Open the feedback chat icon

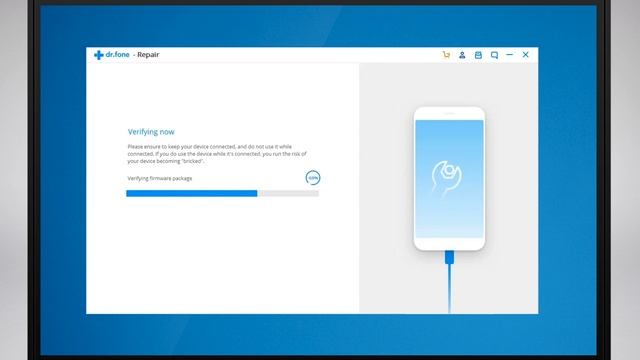(x=494, y=55)
